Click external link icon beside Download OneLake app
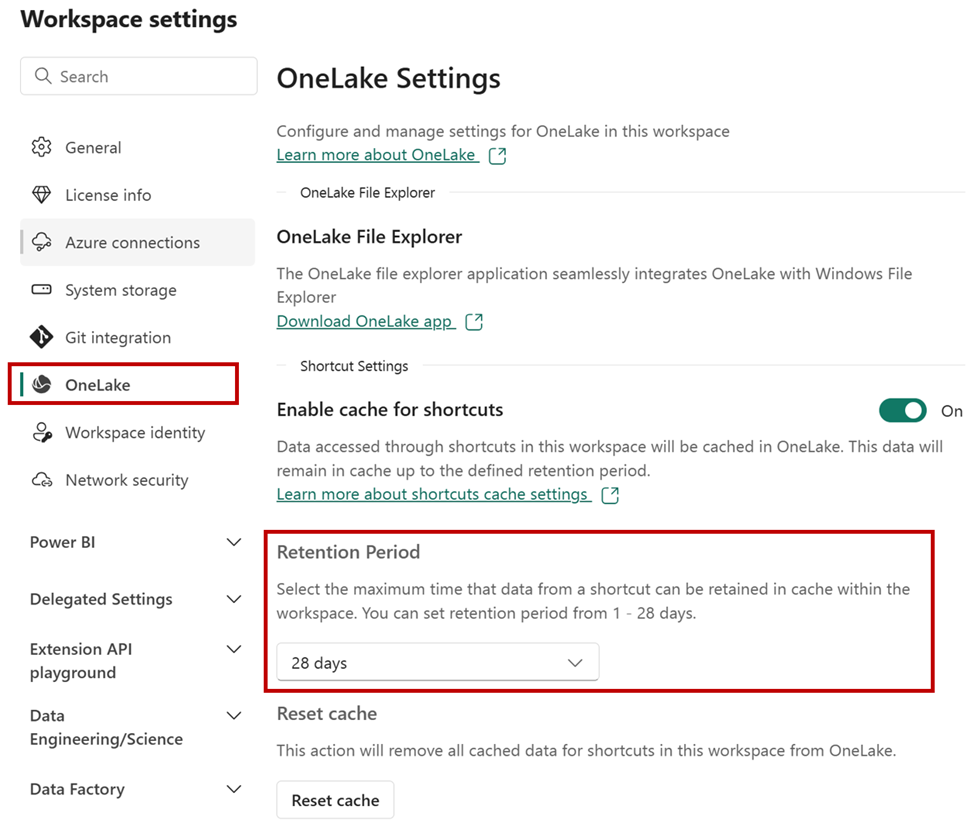Image resolution: width=975 pixels, height=827 pixels. pos(474,321)
